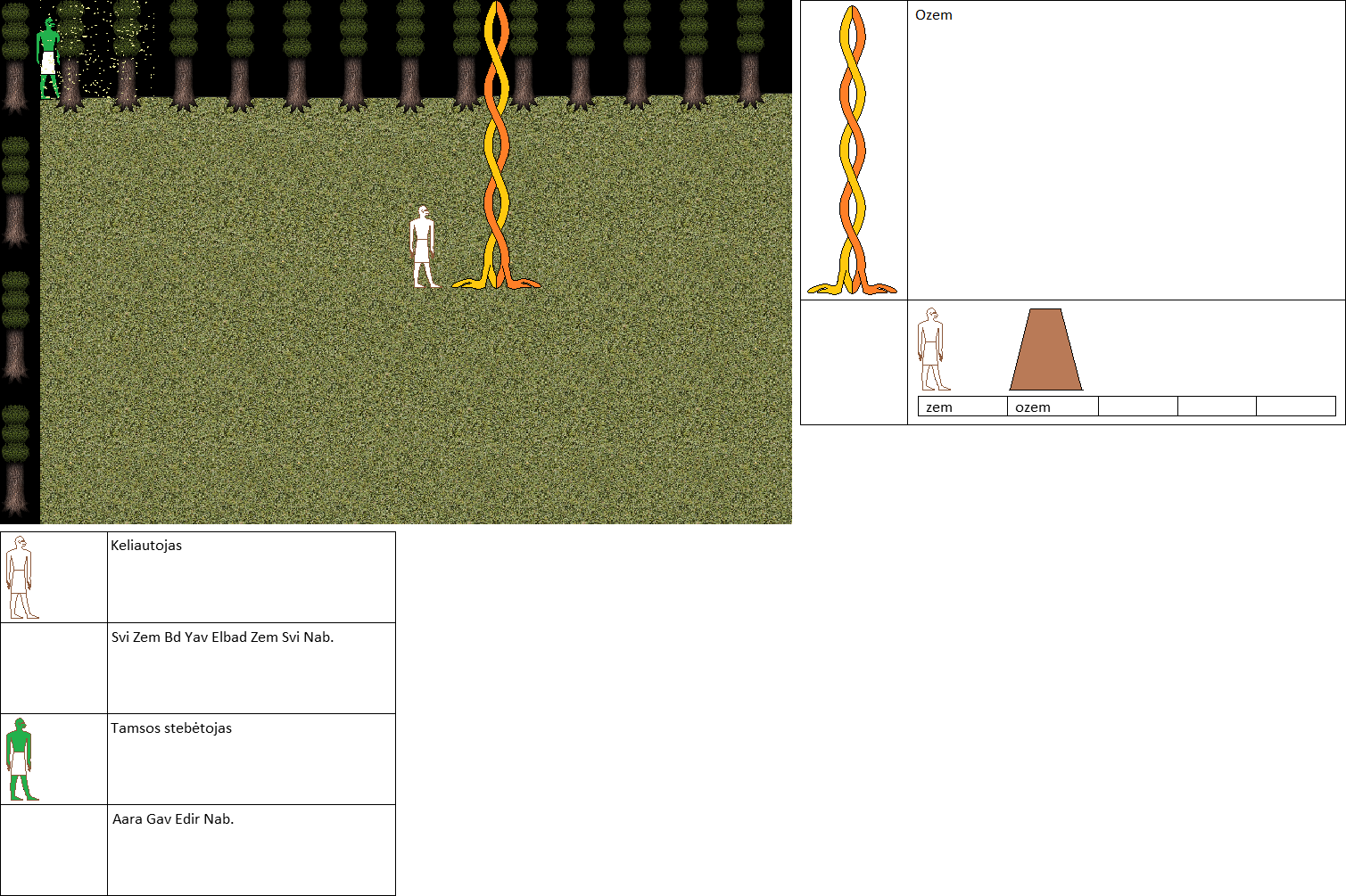Click the 'ozem' word cell

click(x=1053, y=407)
